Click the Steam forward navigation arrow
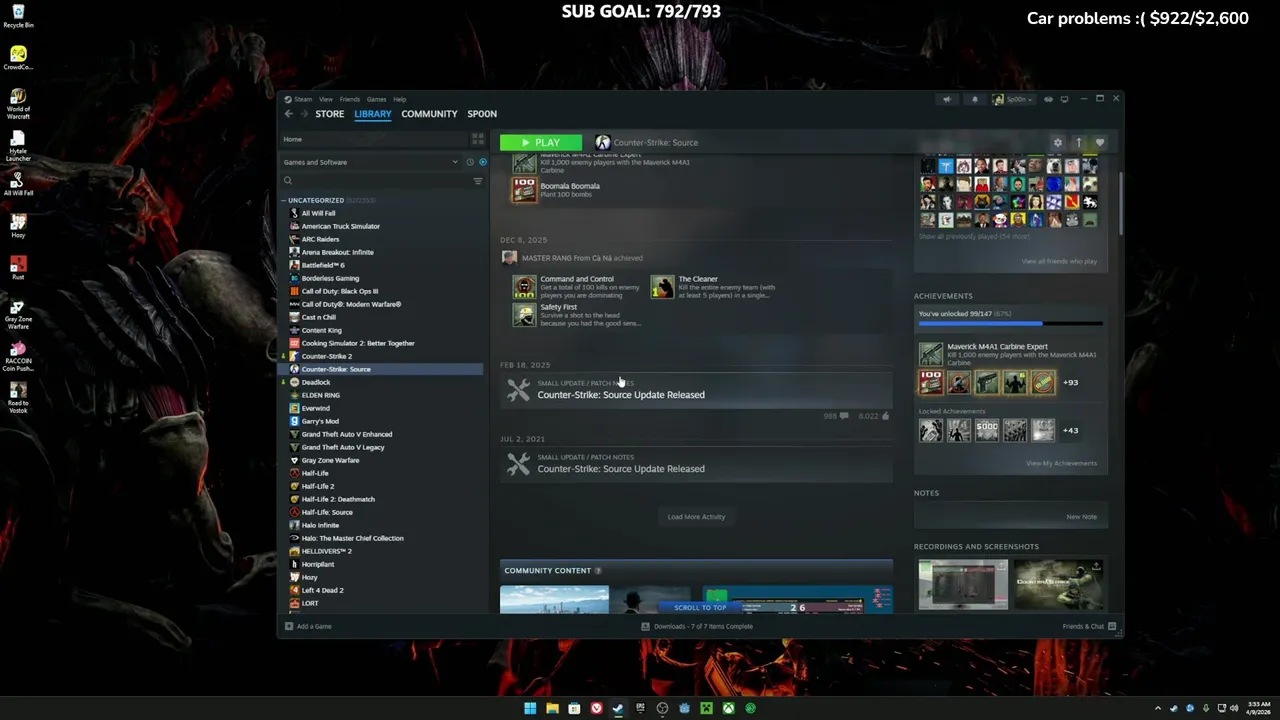 pos(305,114)
